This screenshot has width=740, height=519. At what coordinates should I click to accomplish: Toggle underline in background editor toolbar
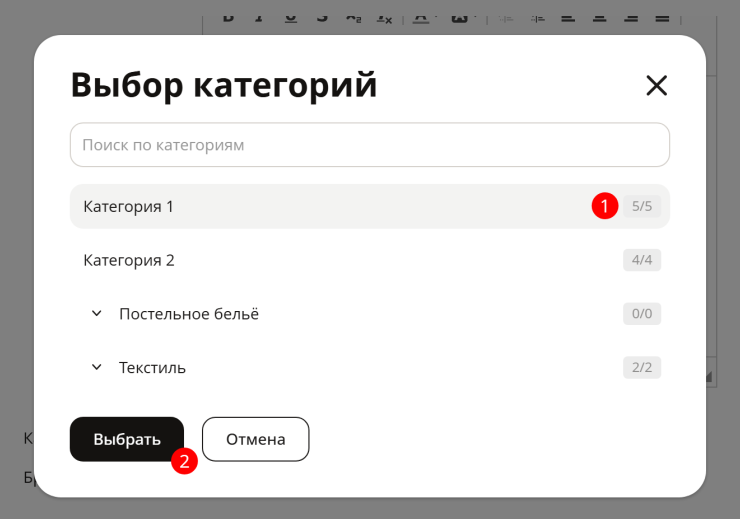click(x=291, y=18)
